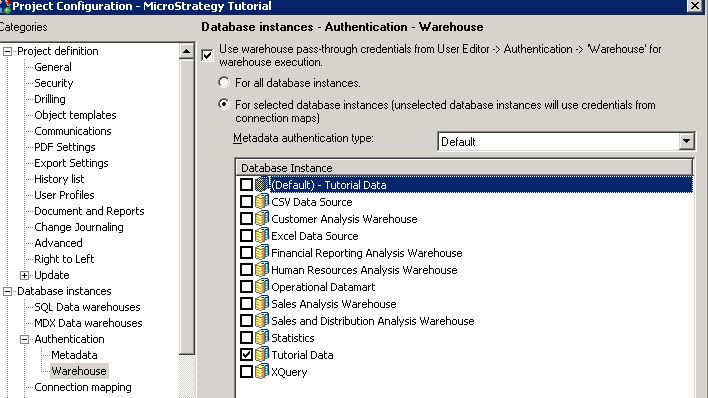Click the Operational Datamart database icon
The height and width of the screenshot is (398, 708).
click(x=262, y=286)
